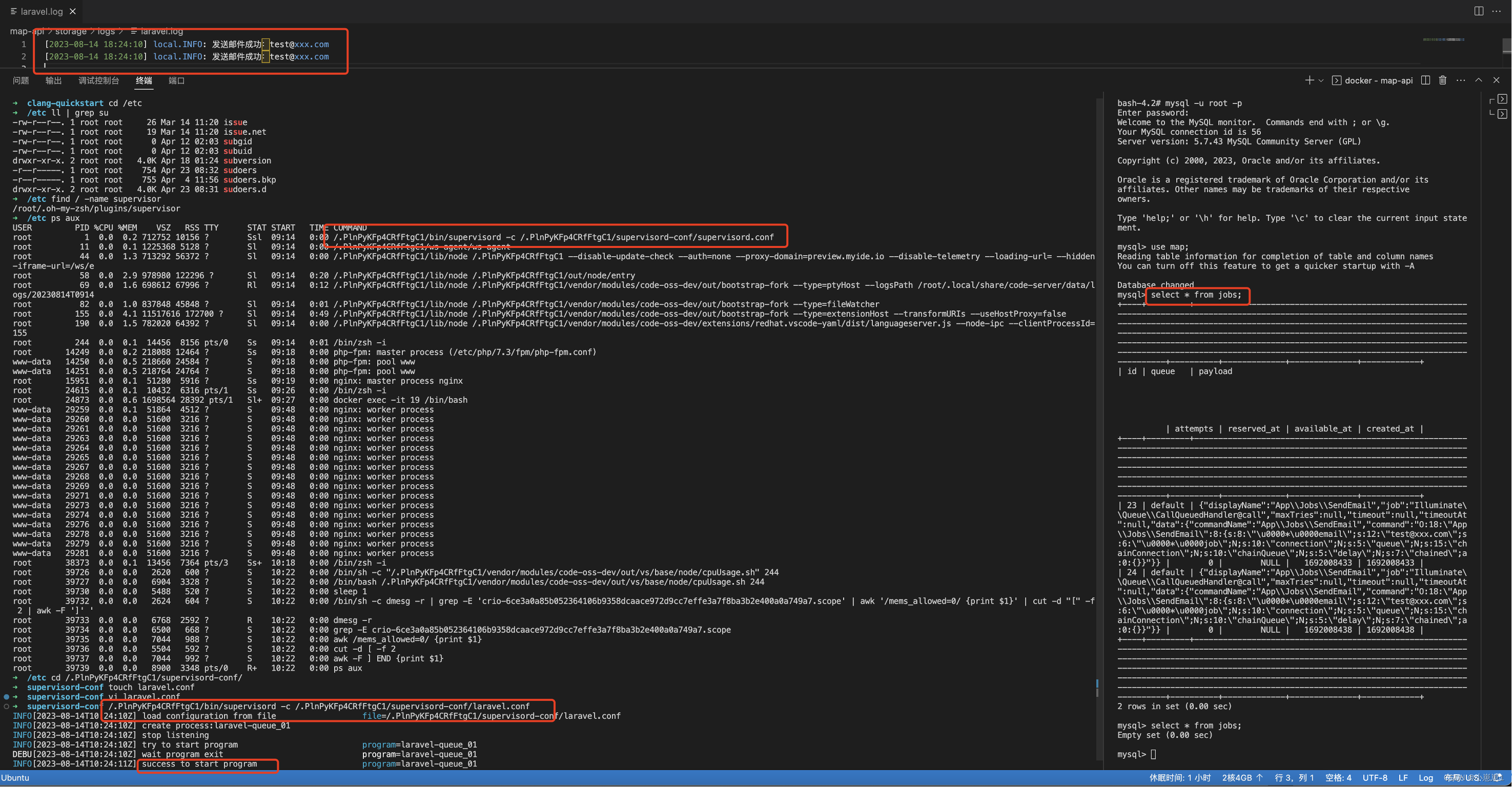This screenshot has height=787, width=1512.
Task: Click the test@xxx.com address on log line 1
Action: (x=299, y=44)
